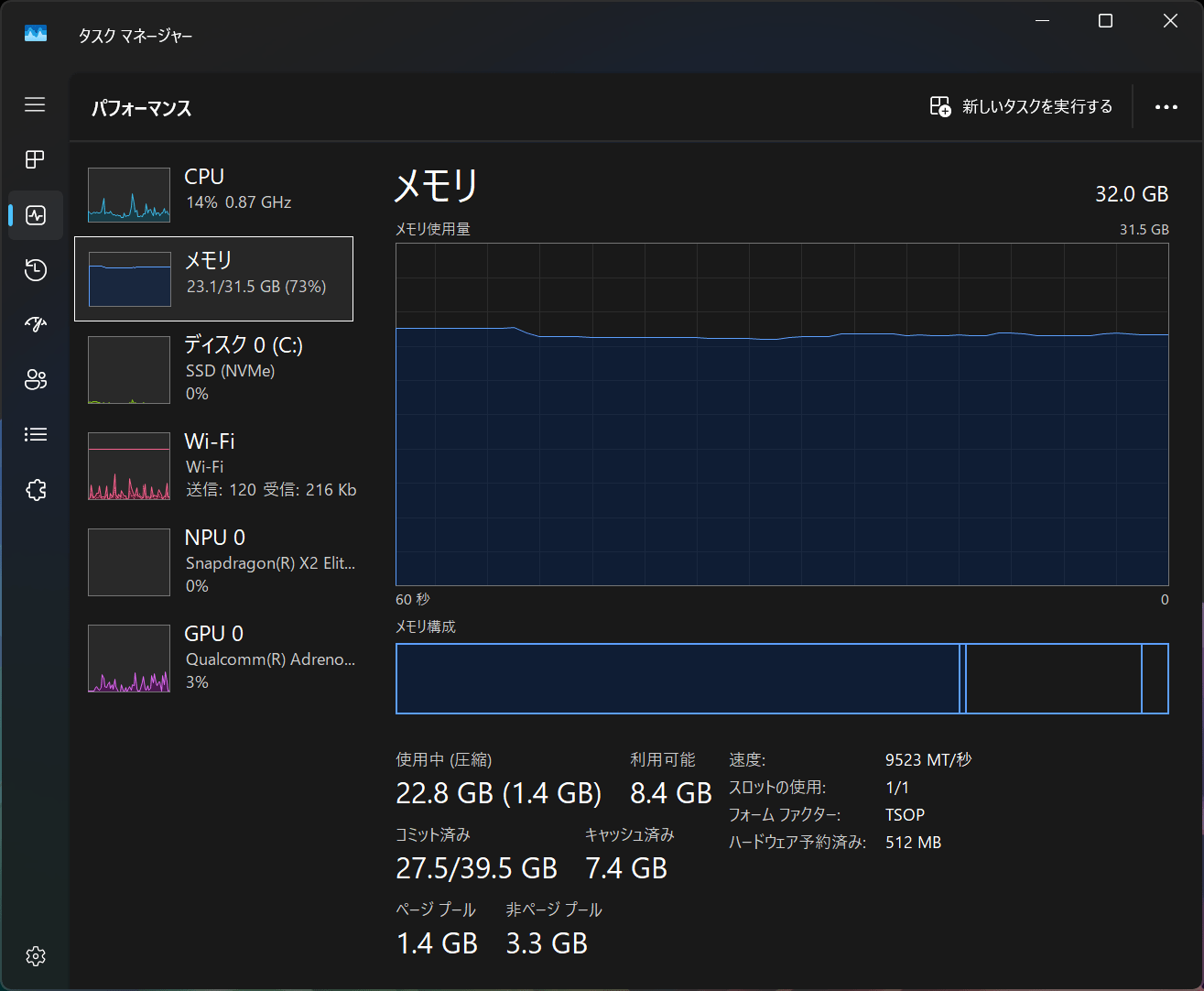Screen dimensions: 1204x991
Task: Click the GPU 0 mini graph thumbnail
Action: [129, 658]
